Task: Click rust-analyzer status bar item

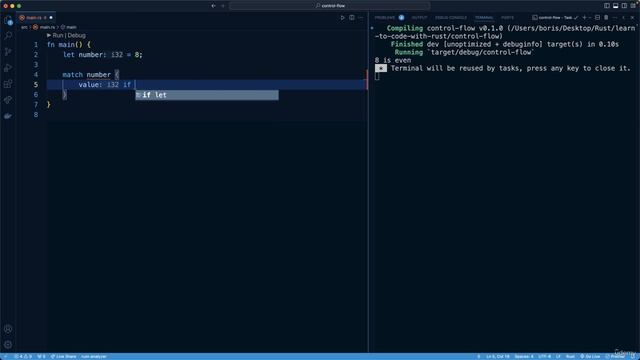Action: click(x=93, y=356)
